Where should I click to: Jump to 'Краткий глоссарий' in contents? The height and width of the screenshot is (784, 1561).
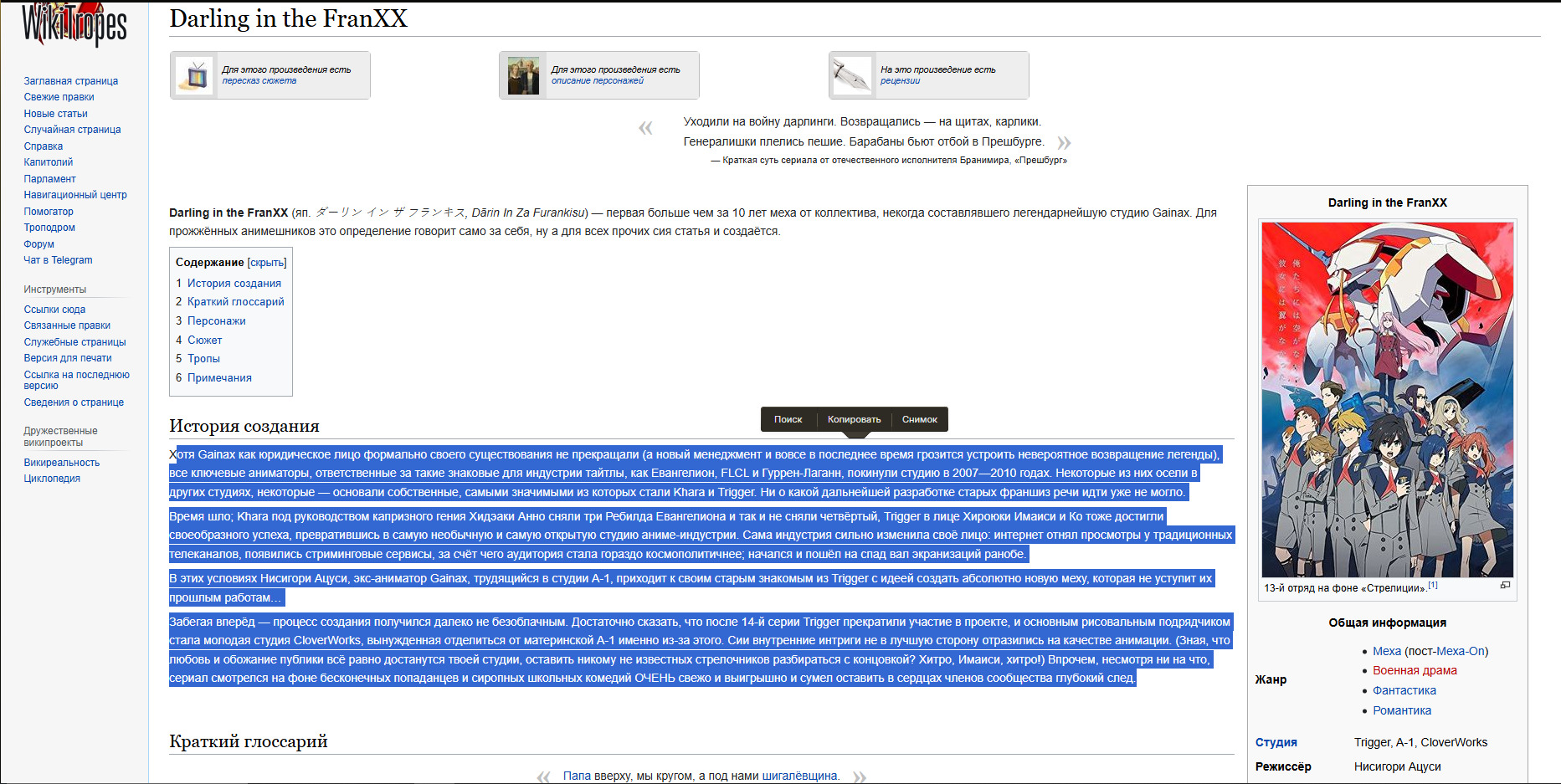(x=235, y=302)
